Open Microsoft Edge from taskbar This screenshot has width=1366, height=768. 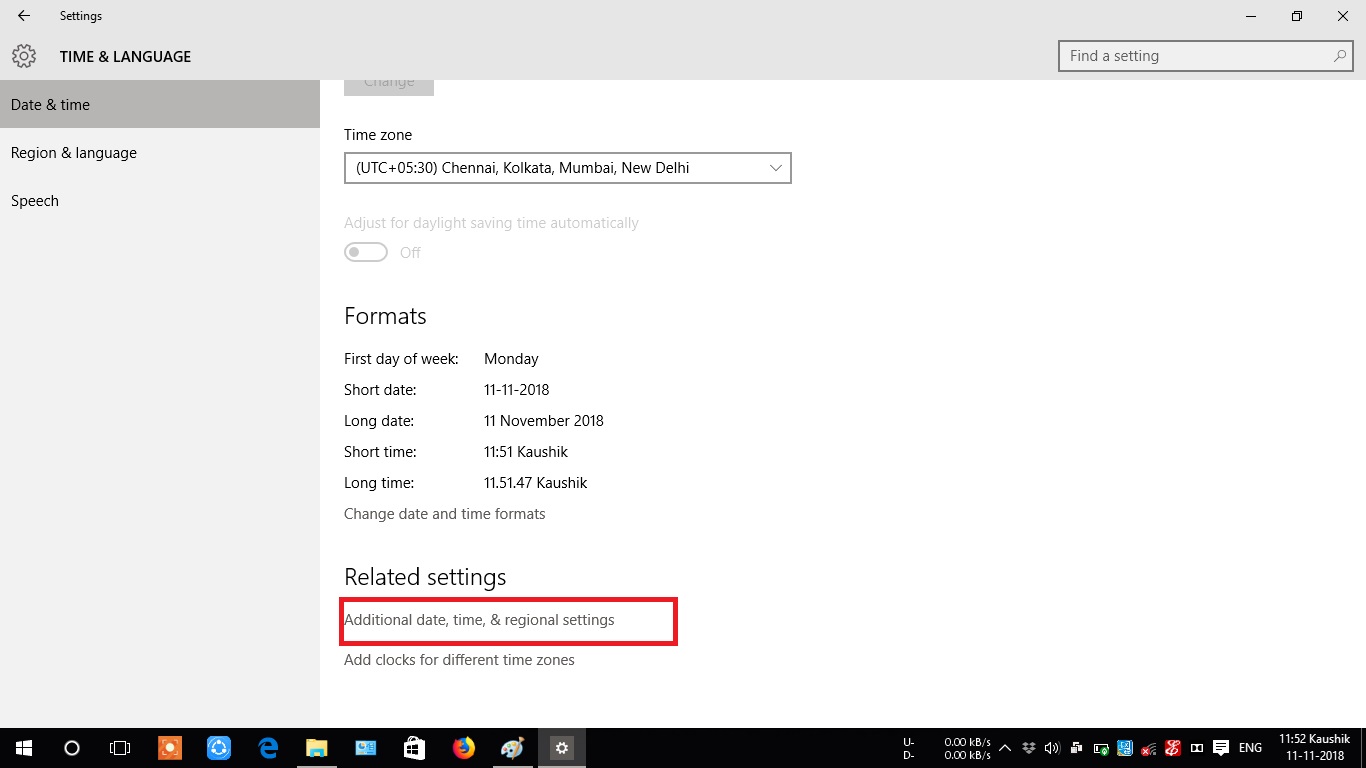pos(268,748)
